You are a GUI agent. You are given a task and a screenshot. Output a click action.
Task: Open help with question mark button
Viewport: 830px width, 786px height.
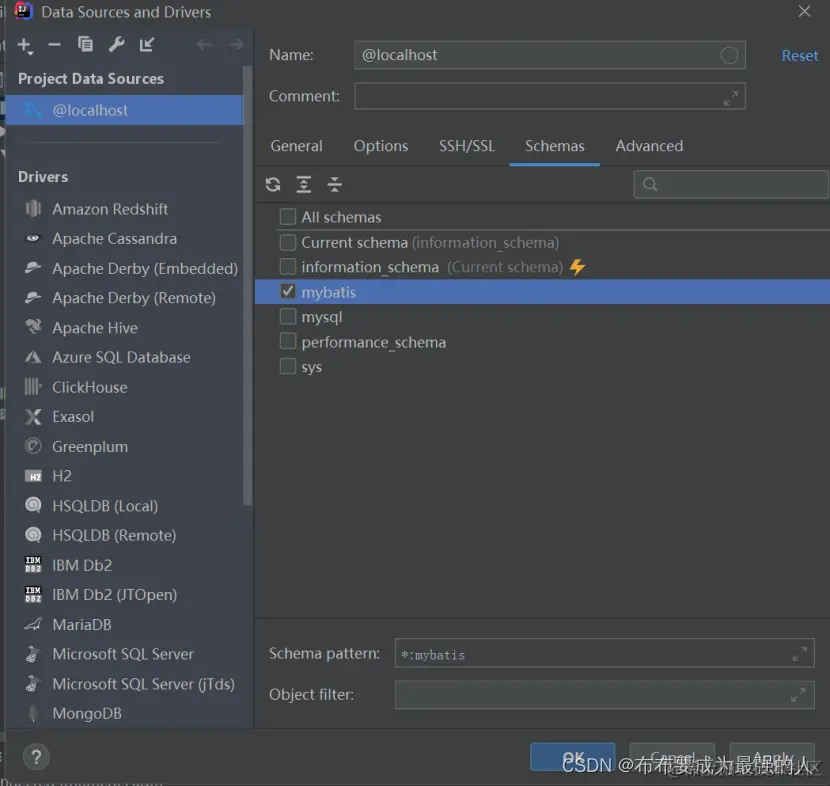pyautogui.click(x=36, y=757)
